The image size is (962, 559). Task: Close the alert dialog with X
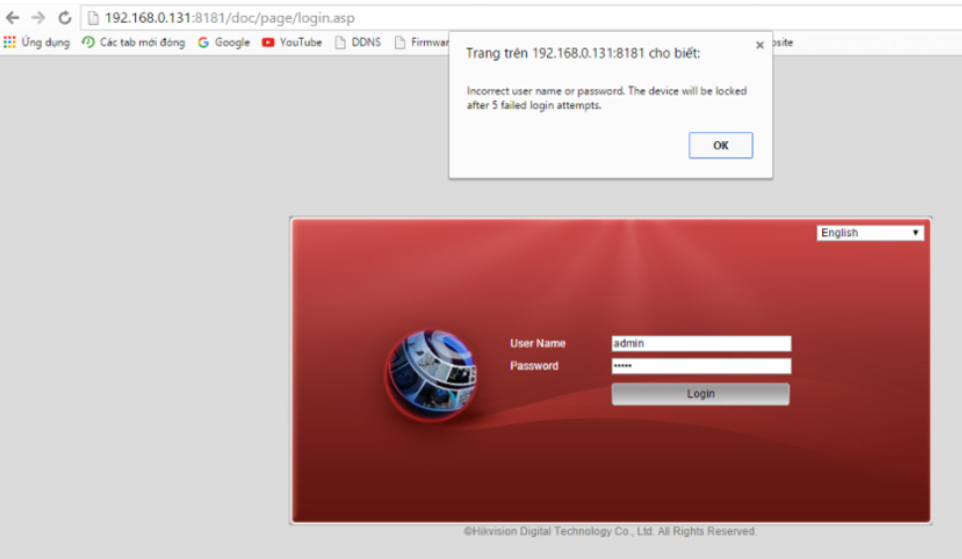(759, 45)
